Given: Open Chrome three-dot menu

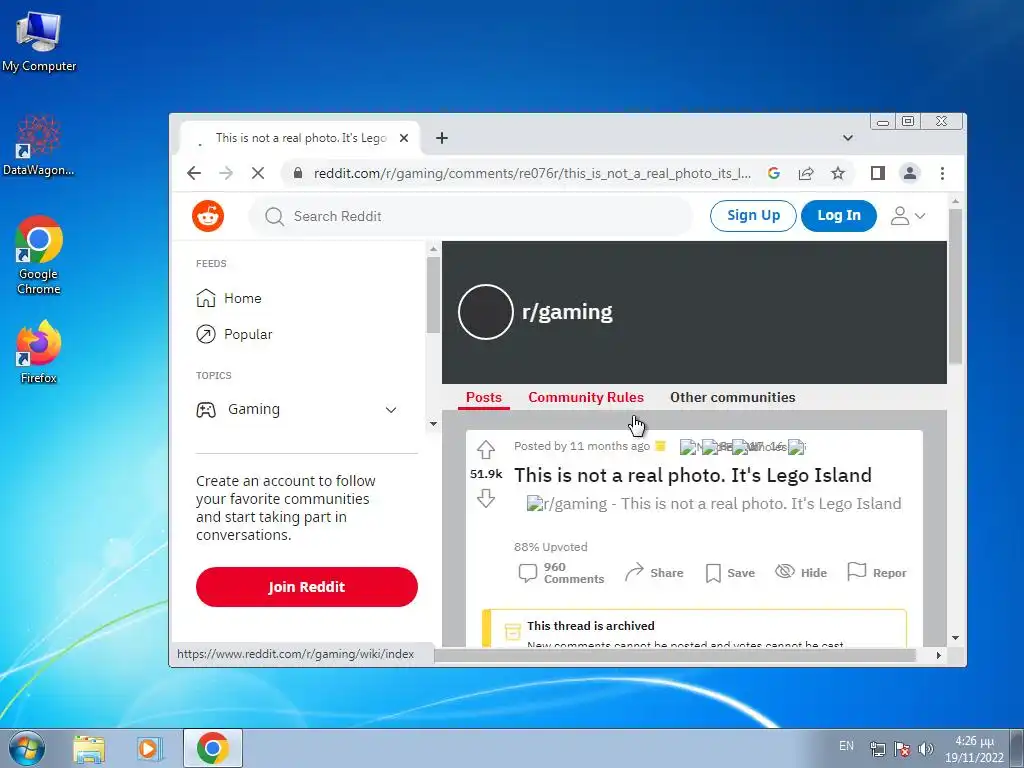Looking at the screenshot, I should (x=942, y=173).
